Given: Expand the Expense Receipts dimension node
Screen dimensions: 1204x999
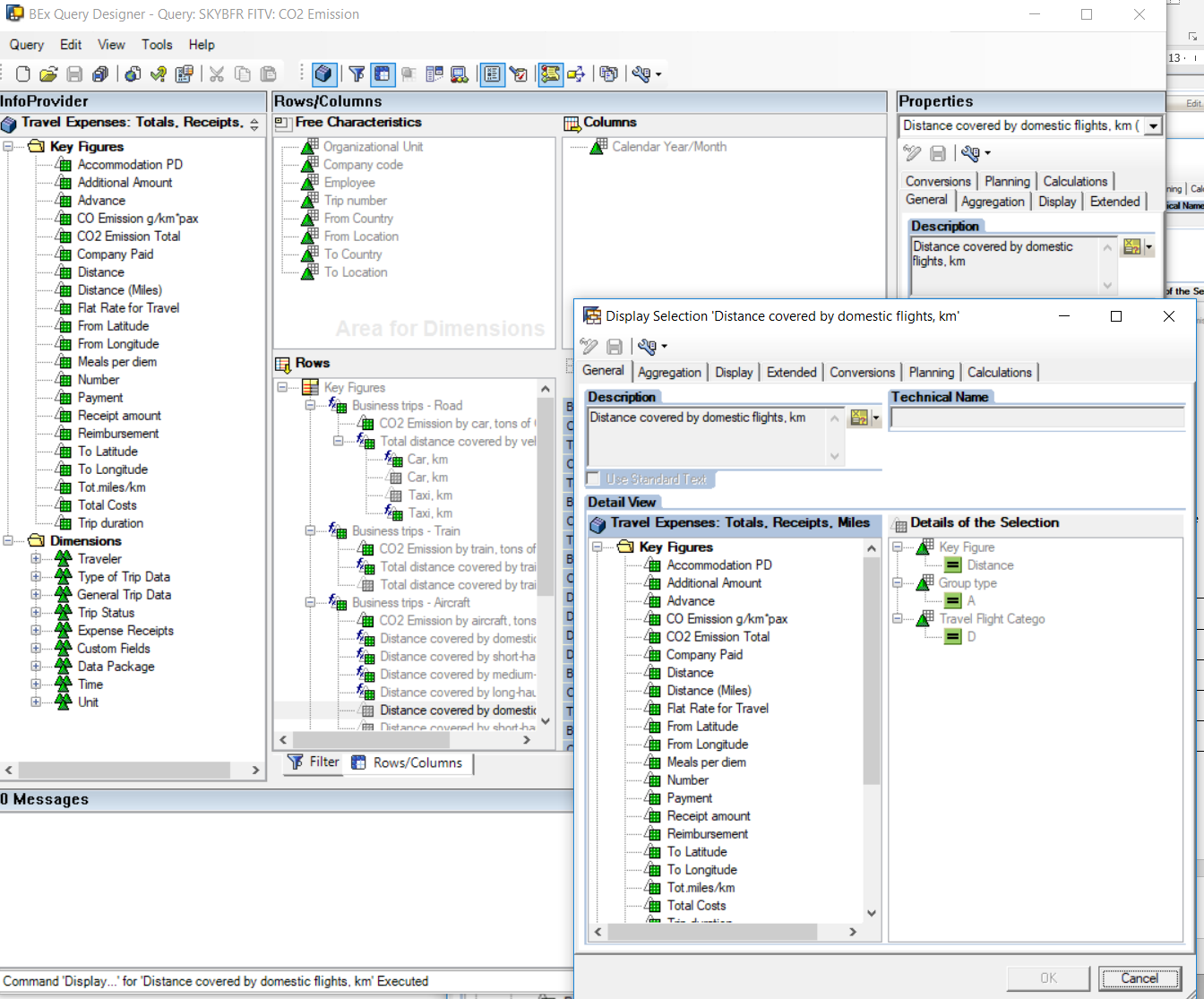Looking at the screenshot, I should tap(36, 630).
